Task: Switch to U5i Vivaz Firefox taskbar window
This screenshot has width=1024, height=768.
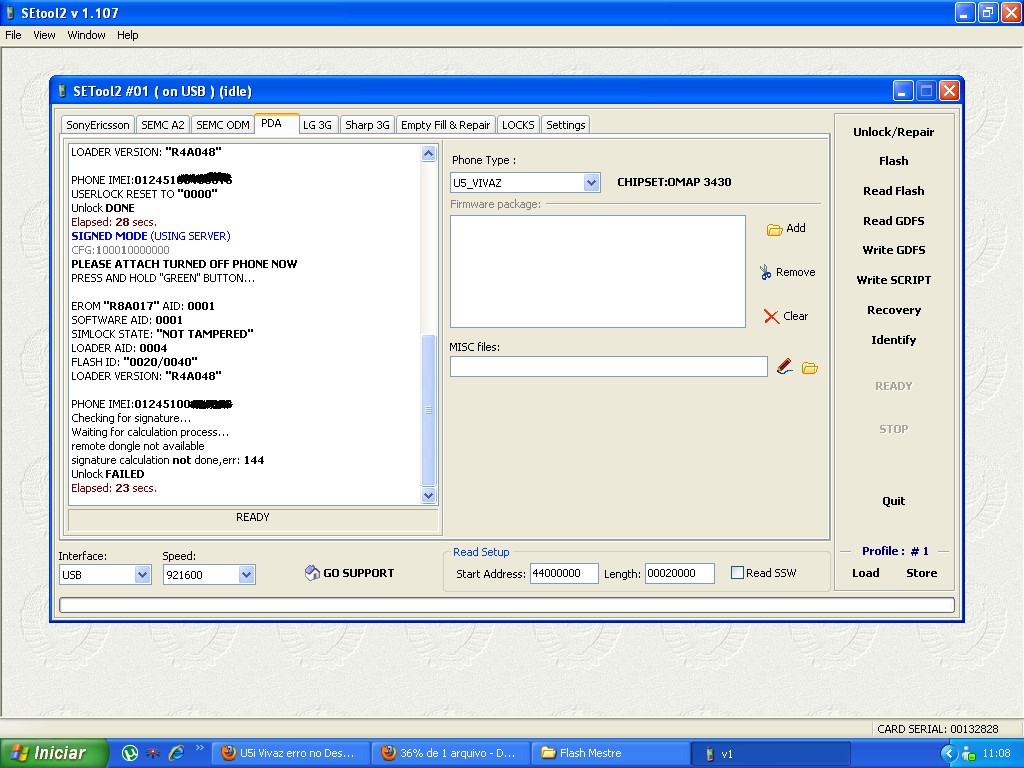Action: [x=291, y=753]
